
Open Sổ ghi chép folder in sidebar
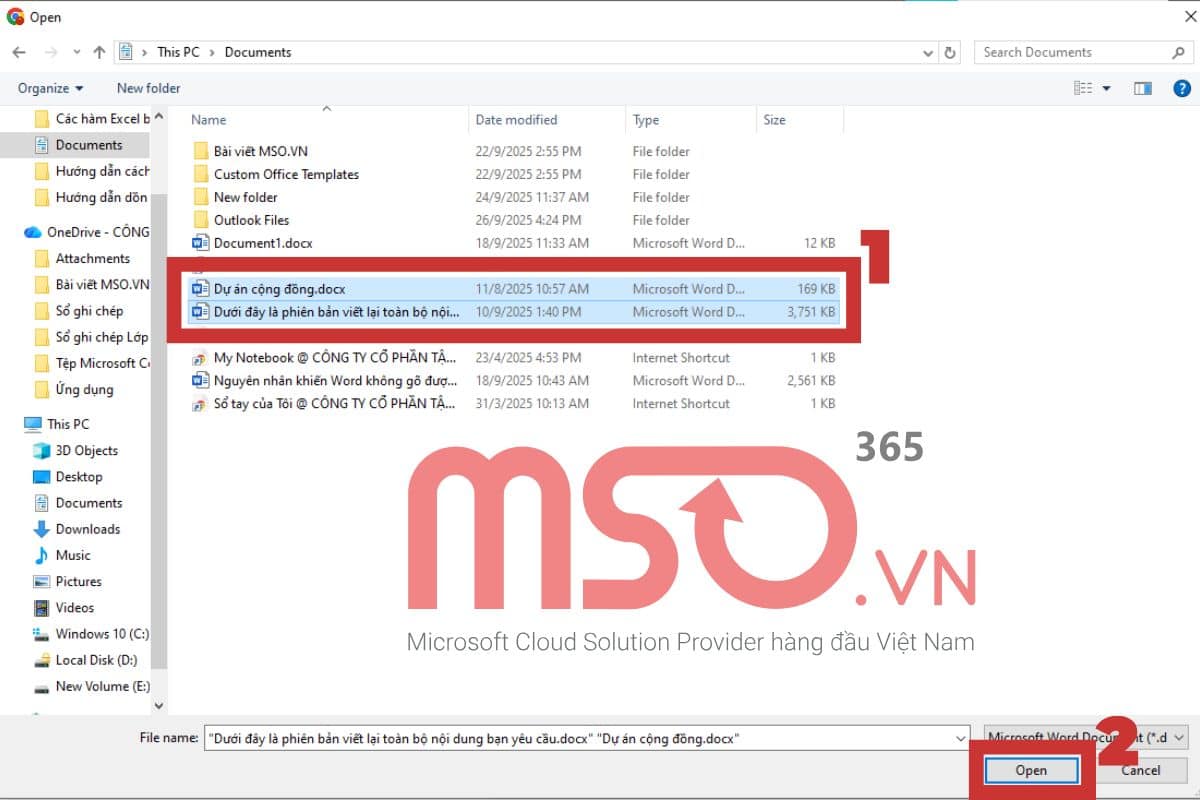pos(80,311)
